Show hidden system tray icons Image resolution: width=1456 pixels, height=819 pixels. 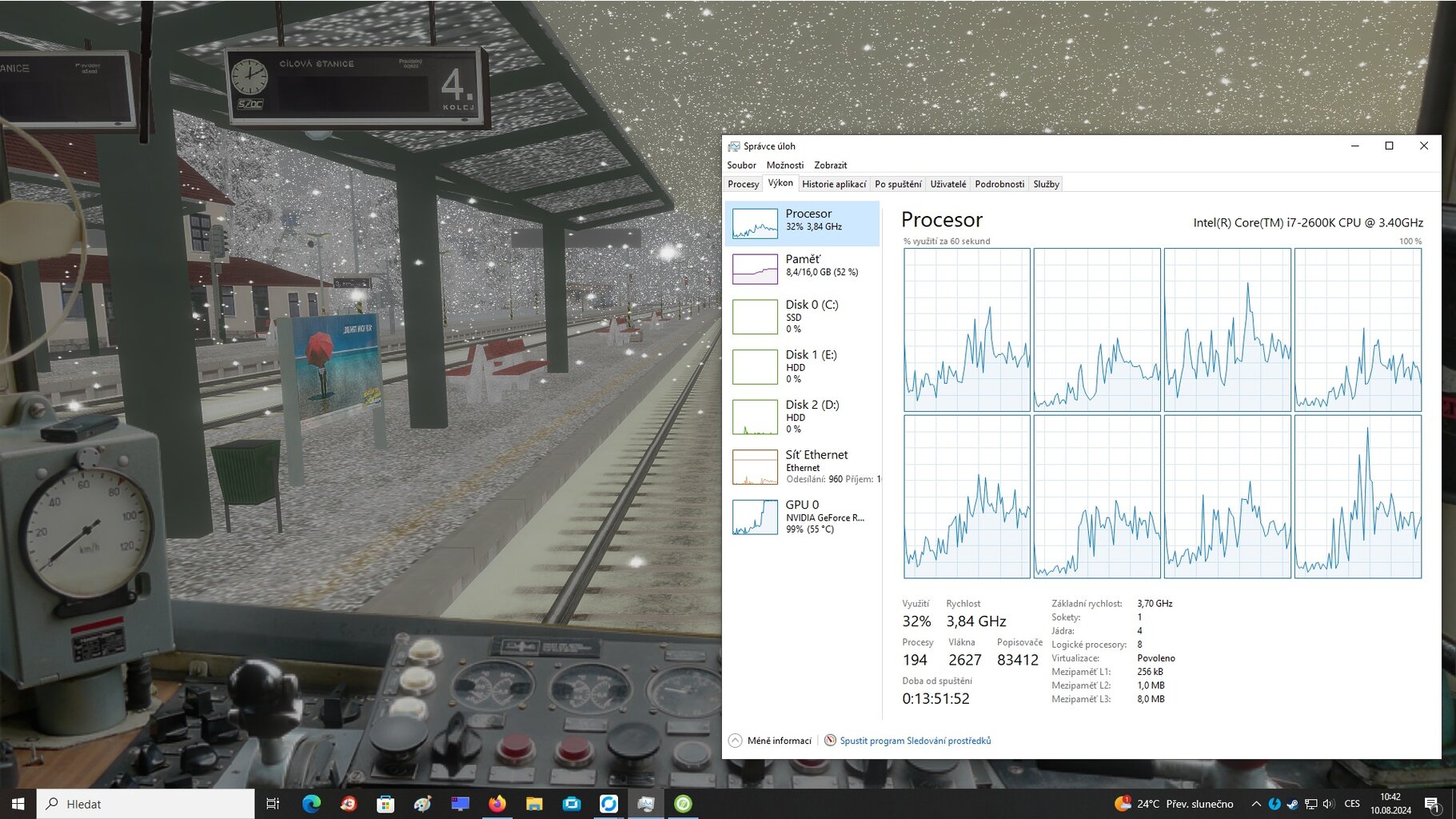click(1256, 804)
